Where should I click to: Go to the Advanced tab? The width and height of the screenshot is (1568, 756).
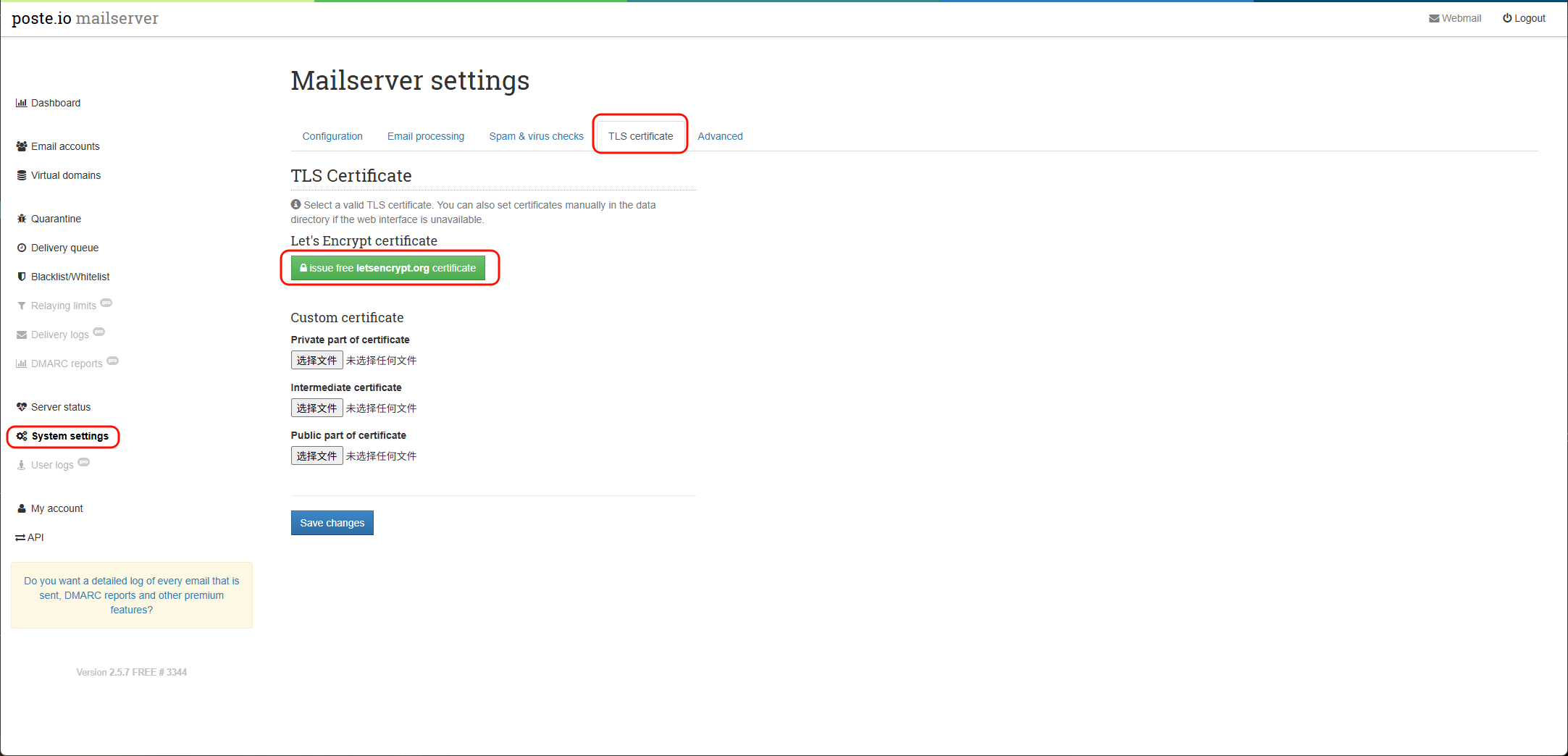pos(720,136)
